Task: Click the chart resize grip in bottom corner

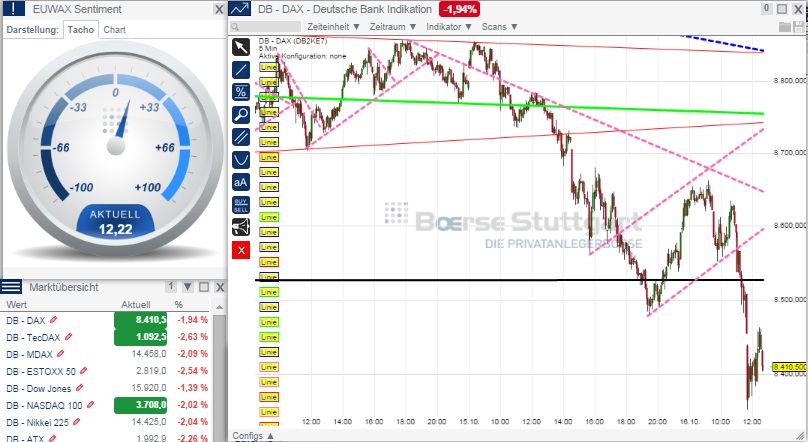Action: point(801,435)
